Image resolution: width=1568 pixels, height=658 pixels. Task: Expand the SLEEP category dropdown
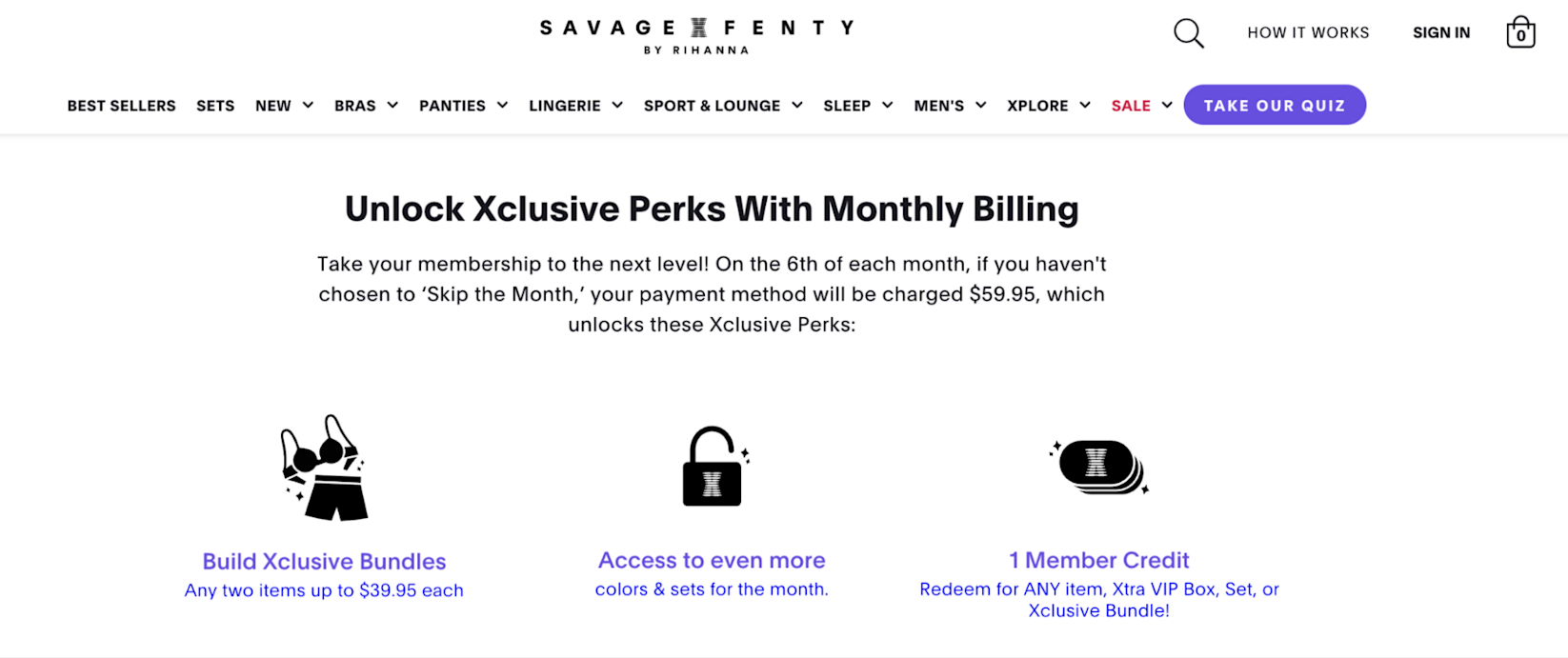(856, 105)
